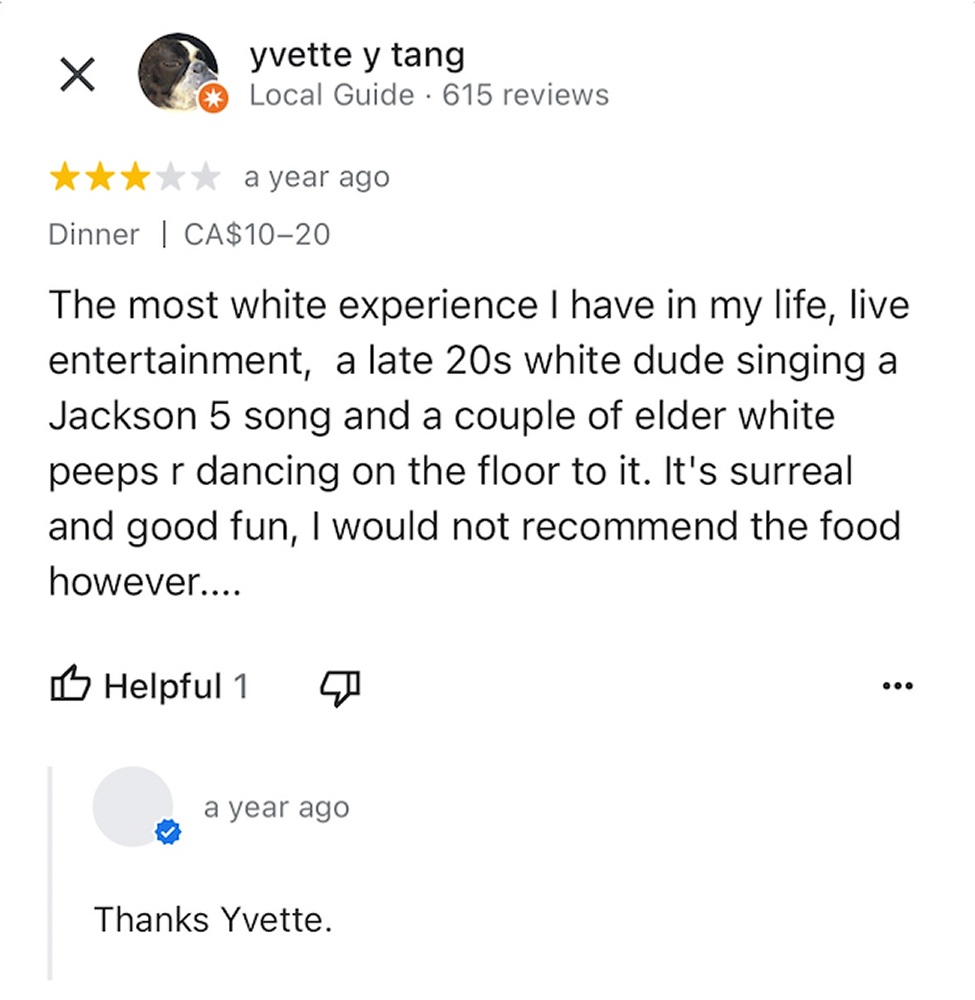Mark review helpful with thumbs-up icon
975x1000 pixels.
(71, 686)
